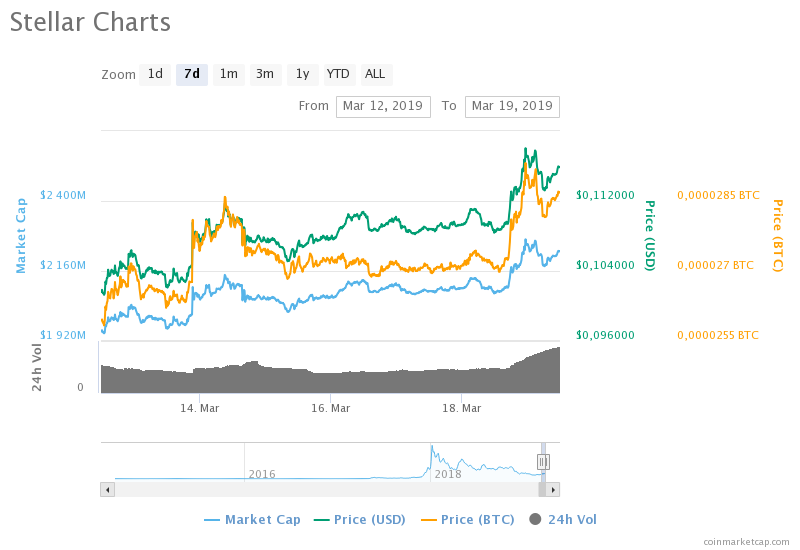Select the 7d zoom button
800x550 pixels.
pos(192,74)
